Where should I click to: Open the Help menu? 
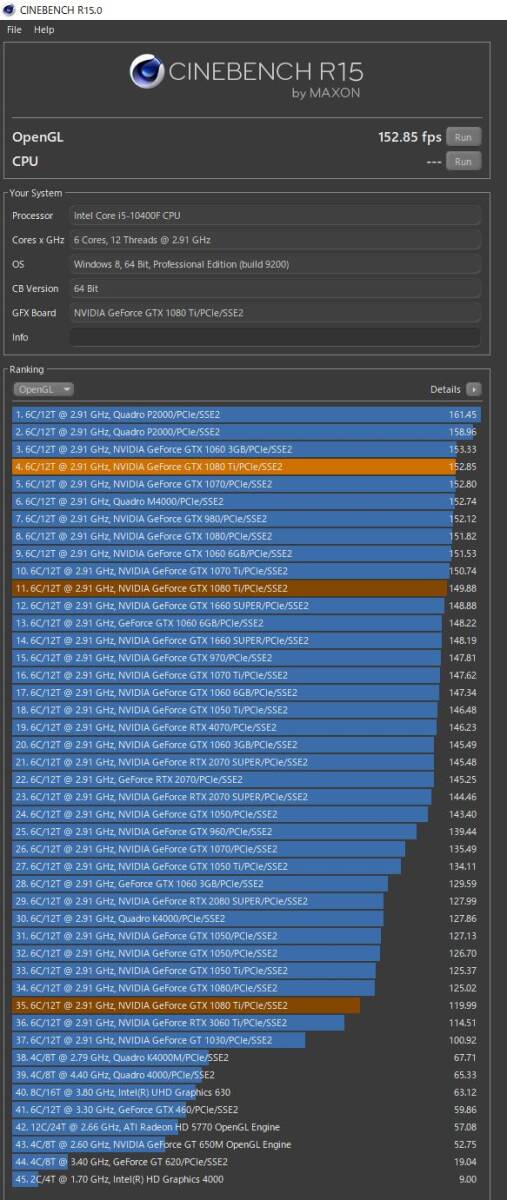(x=44, y=30)
